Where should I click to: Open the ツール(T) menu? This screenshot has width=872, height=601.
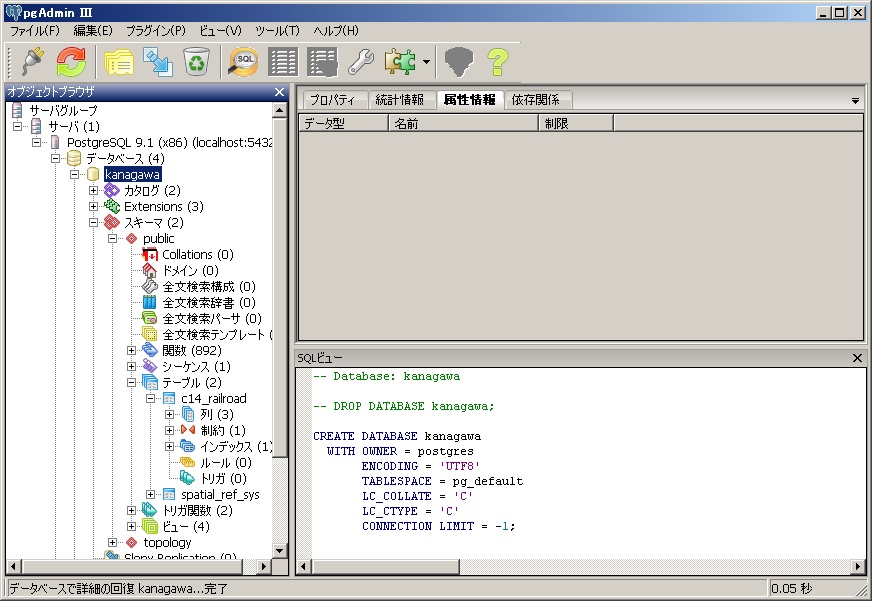[277, 31]
